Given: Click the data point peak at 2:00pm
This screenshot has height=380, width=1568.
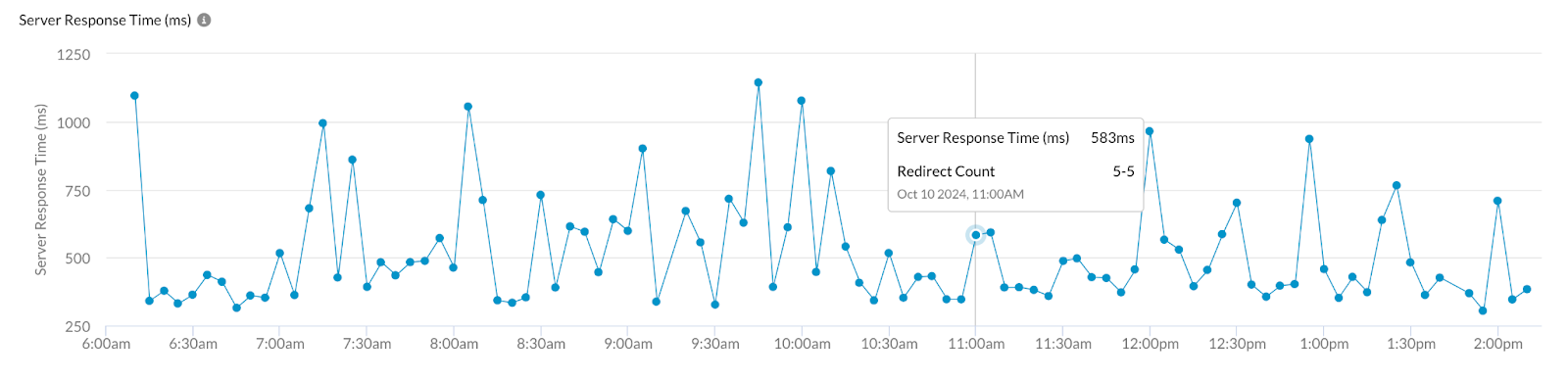Looking at the screenshot, I should (x=1497, y=201).
